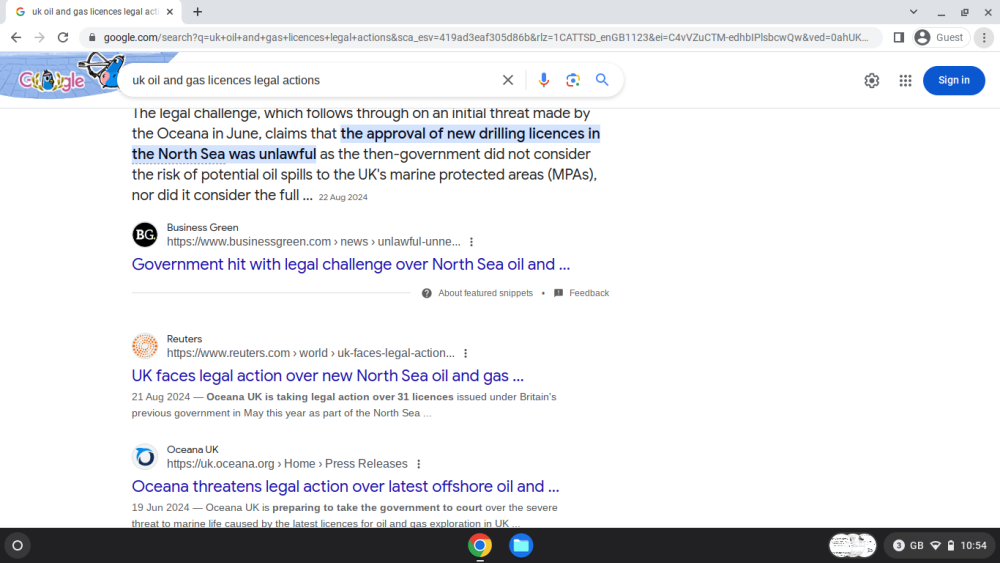Click the Feedback flag icon

559,293
